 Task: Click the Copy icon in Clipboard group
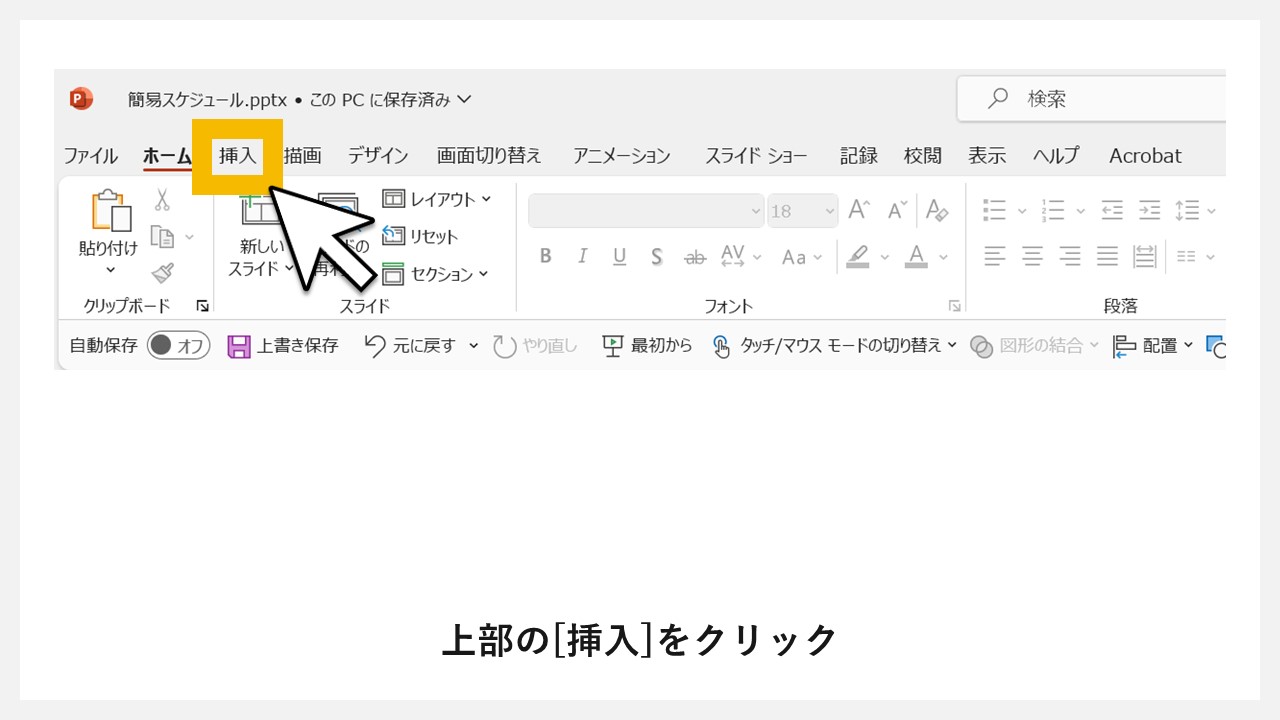163,237
